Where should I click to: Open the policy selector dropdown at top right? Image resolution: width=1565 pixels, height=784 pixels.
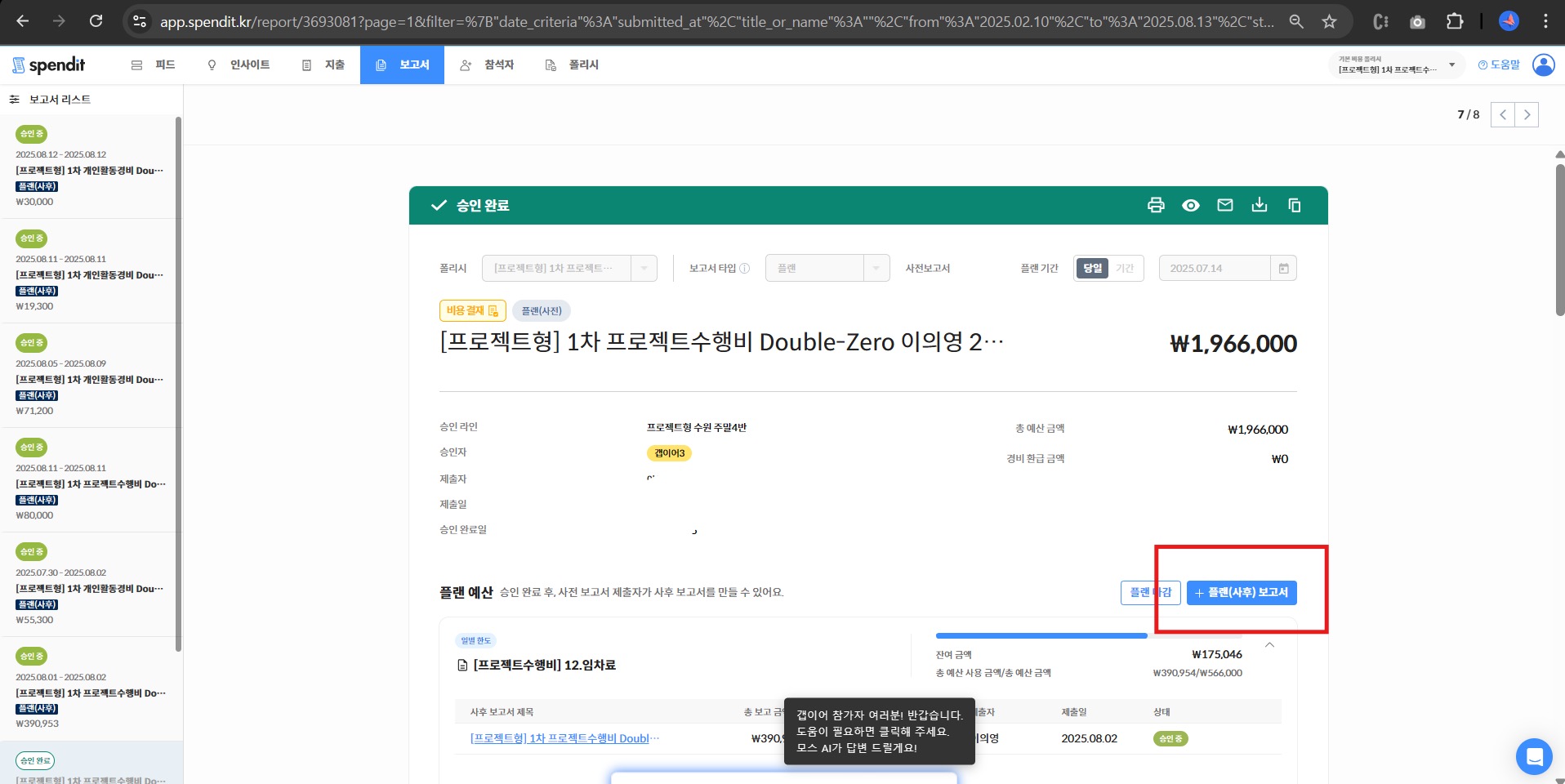pos(1397,65)
